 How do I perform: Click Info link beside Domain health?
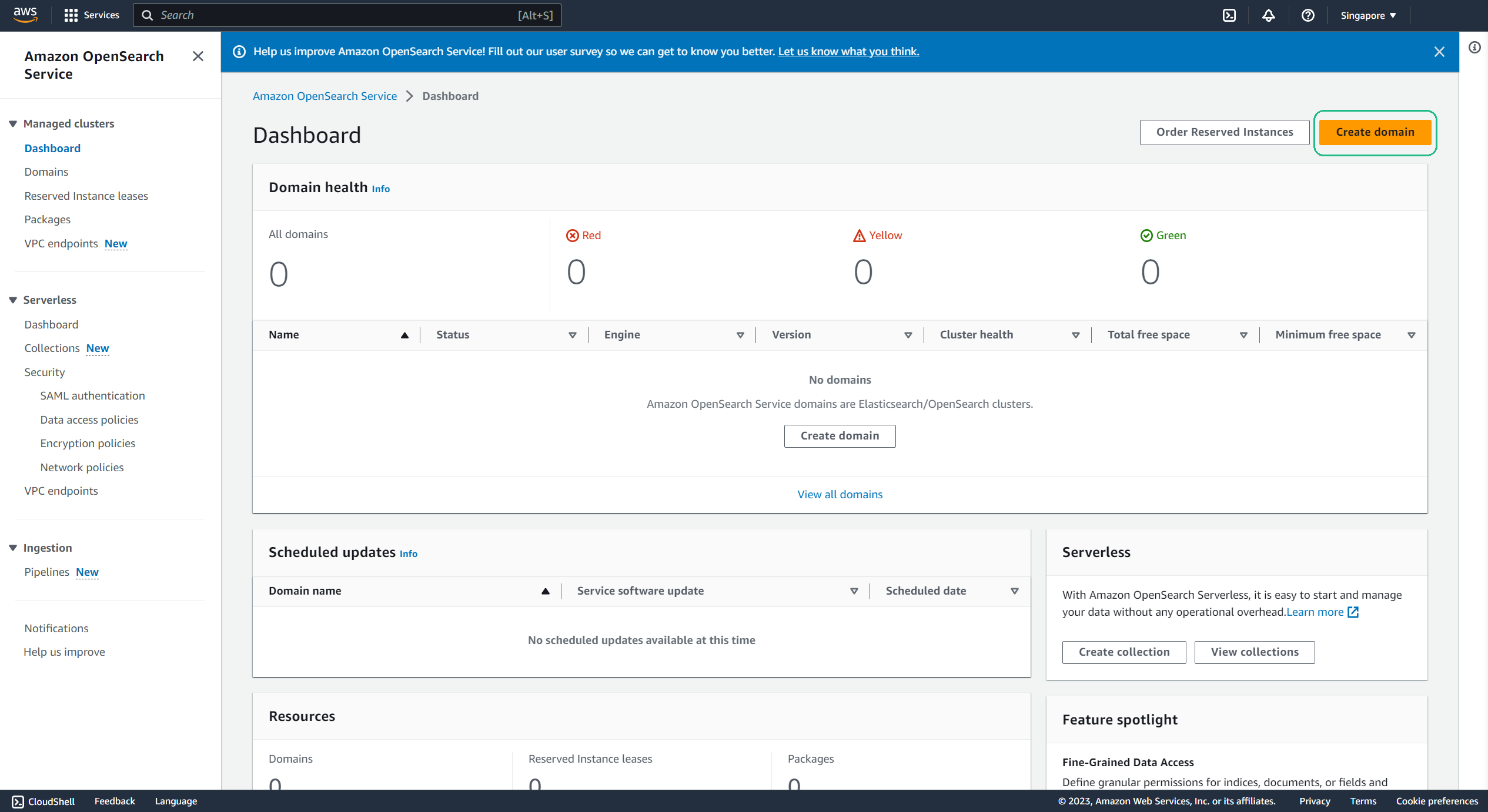pyautogui.click(x=380, y=189)
